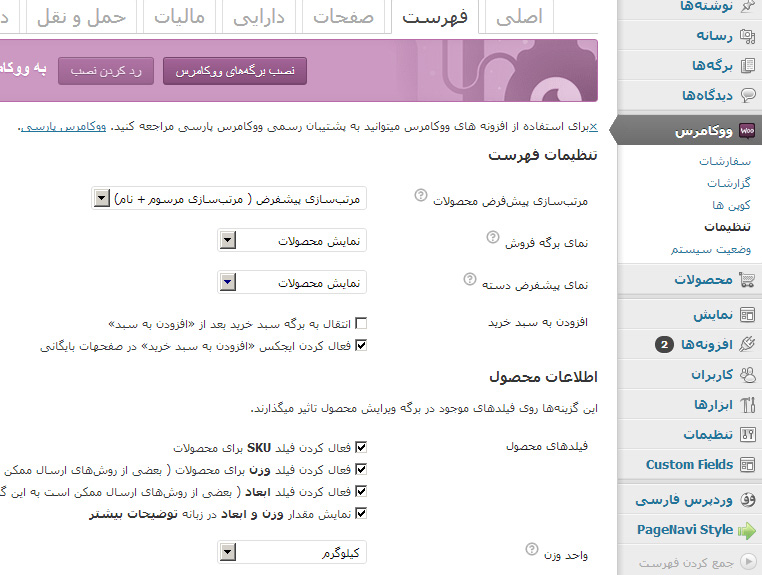Click the WooCommerce logo icon in sidebar
The height and width of the screenshot is (575, 762).
coord(747,131)
